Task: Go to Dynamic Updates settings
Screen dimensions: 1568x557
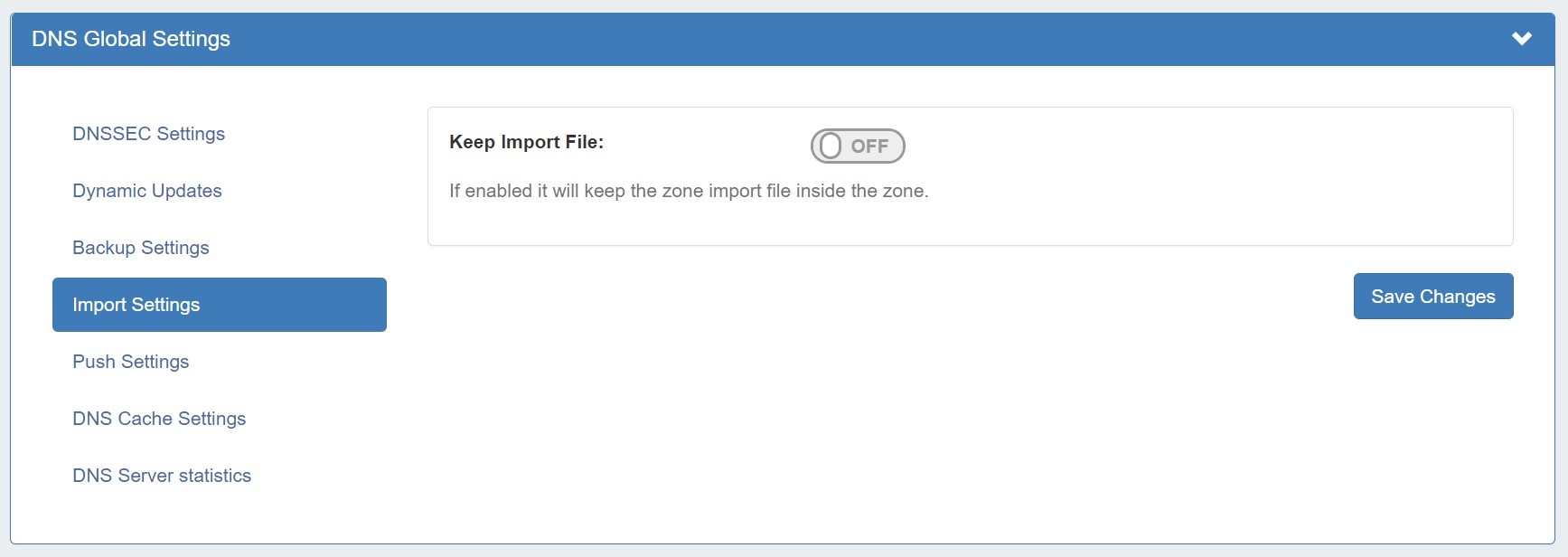Action: tap(147, 191)
